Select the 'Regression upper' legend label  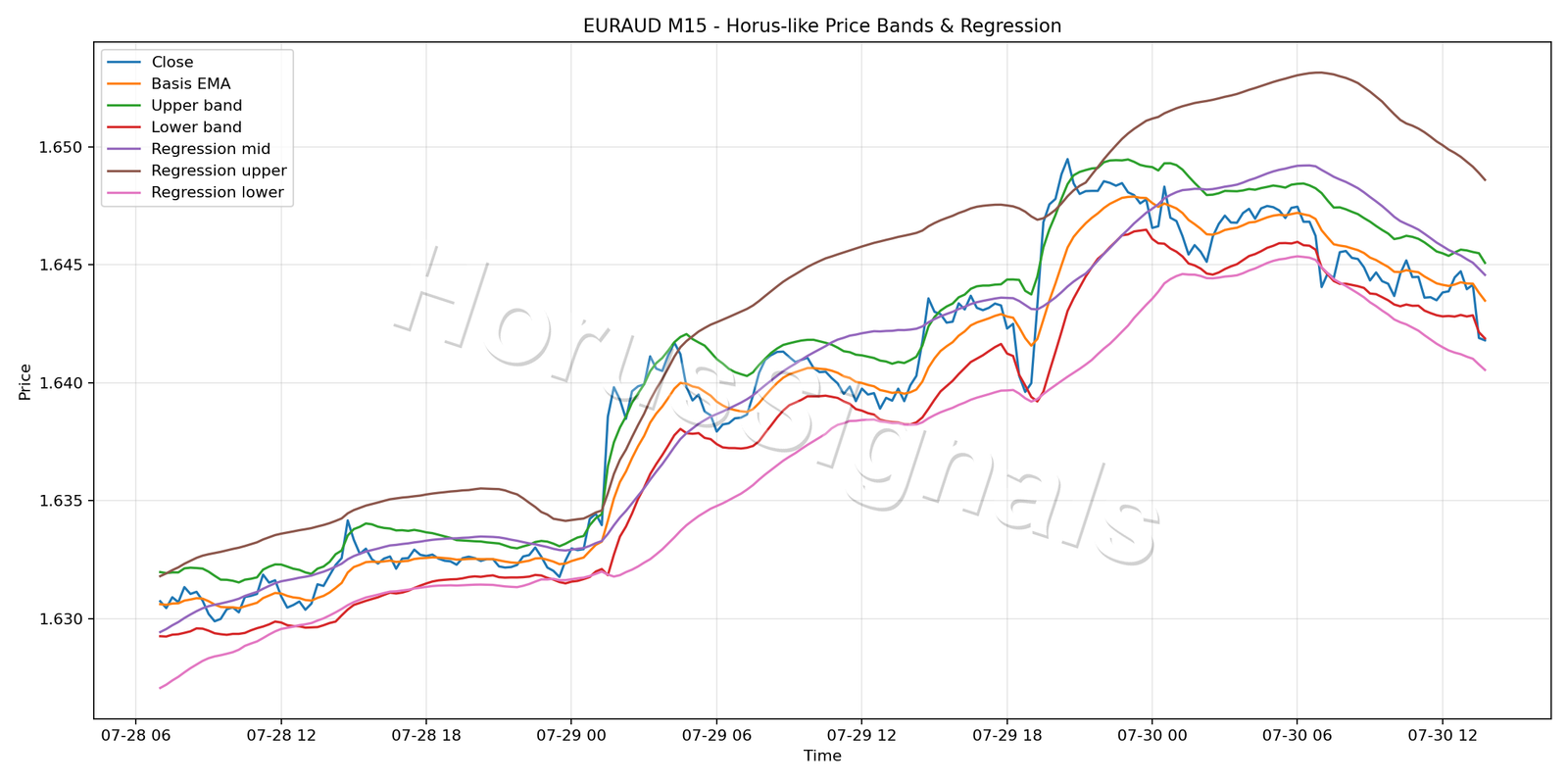[x=219, y=171]
